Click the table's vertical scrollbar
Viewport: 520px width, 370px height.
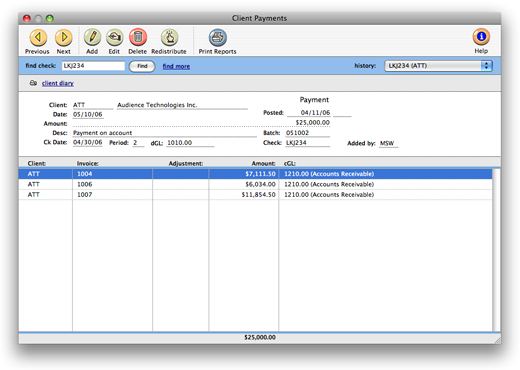[496, 250]
